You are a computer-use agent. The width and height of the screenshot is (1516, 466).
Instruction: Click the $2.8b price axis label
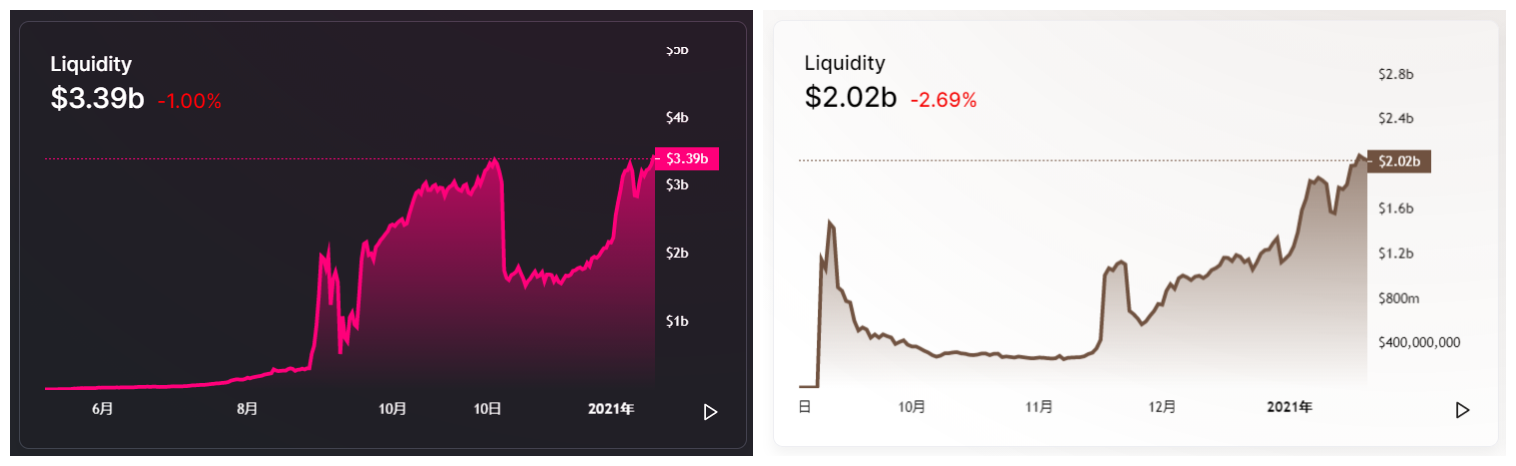click(1395, 74)
